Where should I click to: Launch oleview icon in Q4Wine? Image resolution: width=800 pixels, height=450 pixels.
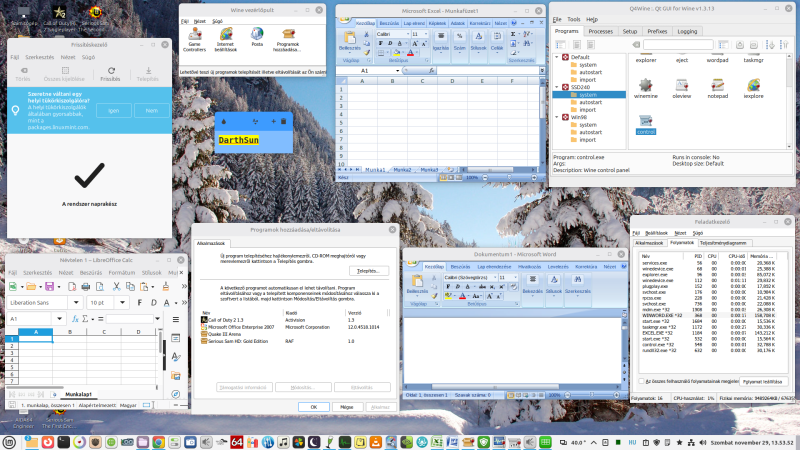point(682,89)
